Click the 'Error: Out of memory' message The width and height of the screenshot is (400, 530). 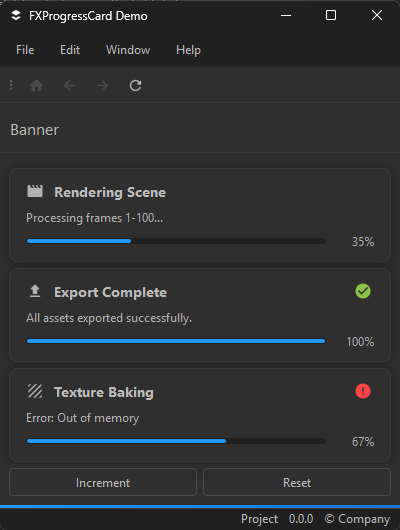coord(83,418)
